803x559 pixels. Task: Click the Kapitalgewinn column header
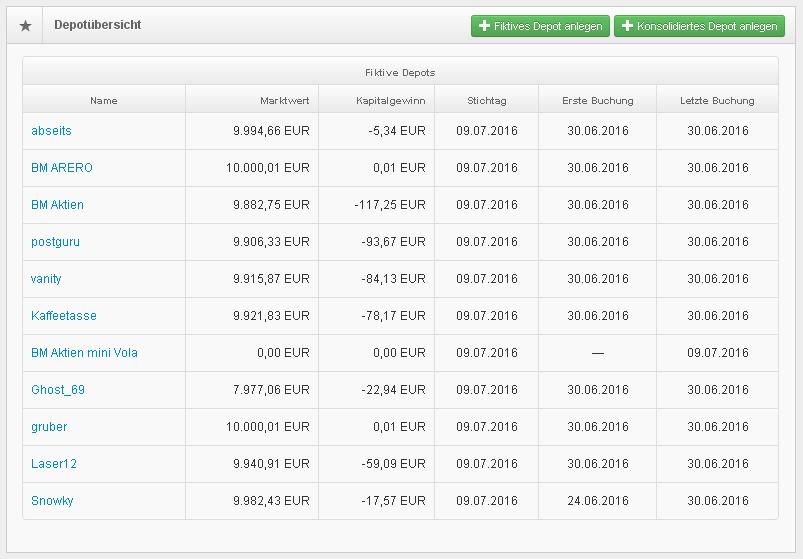pyautogui.click(x=391, y=100)
